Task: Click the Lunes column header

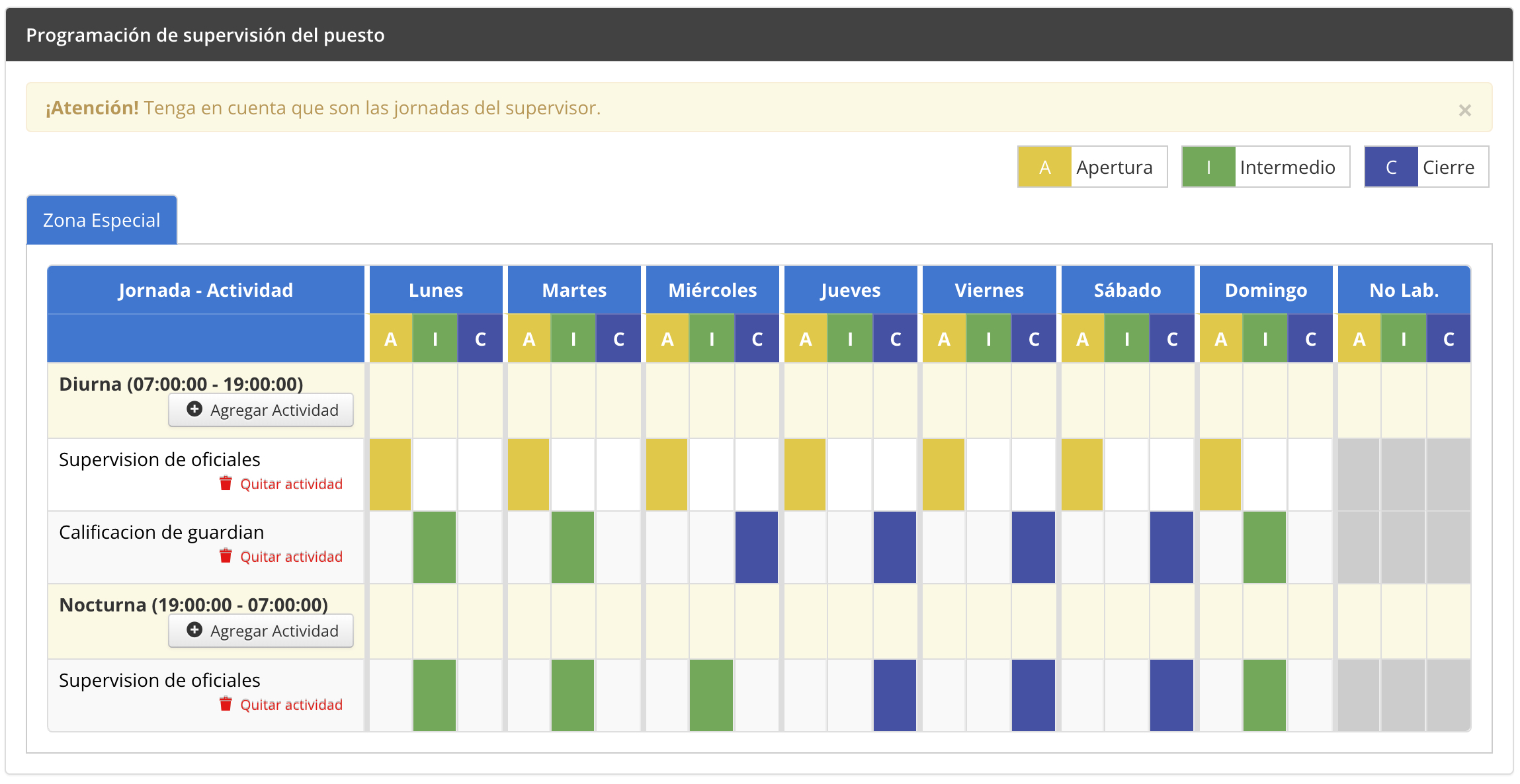Action: tap(436, 290)
